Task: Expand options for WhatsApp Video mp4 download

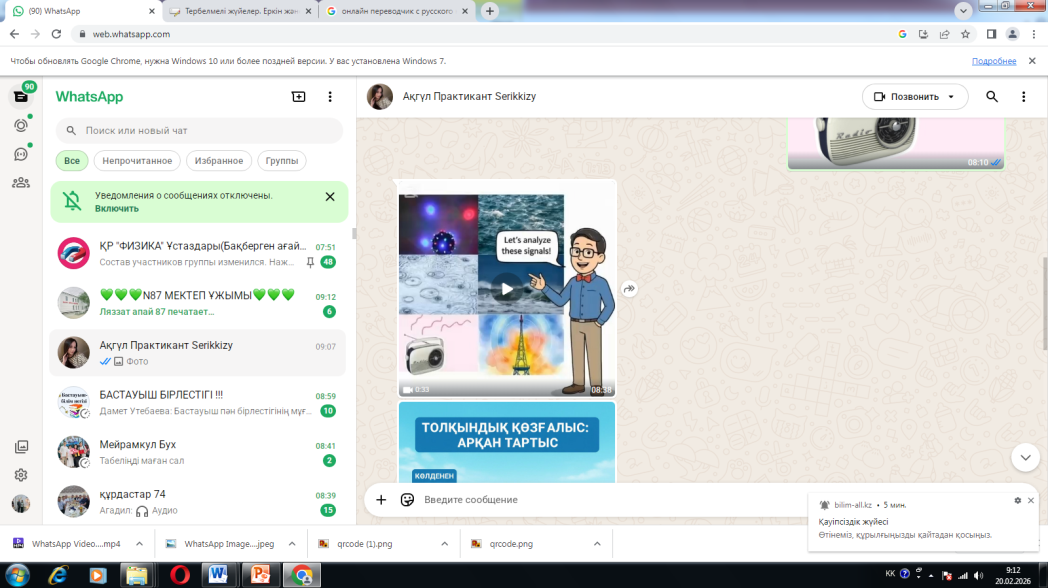Action: pos(139,544)
